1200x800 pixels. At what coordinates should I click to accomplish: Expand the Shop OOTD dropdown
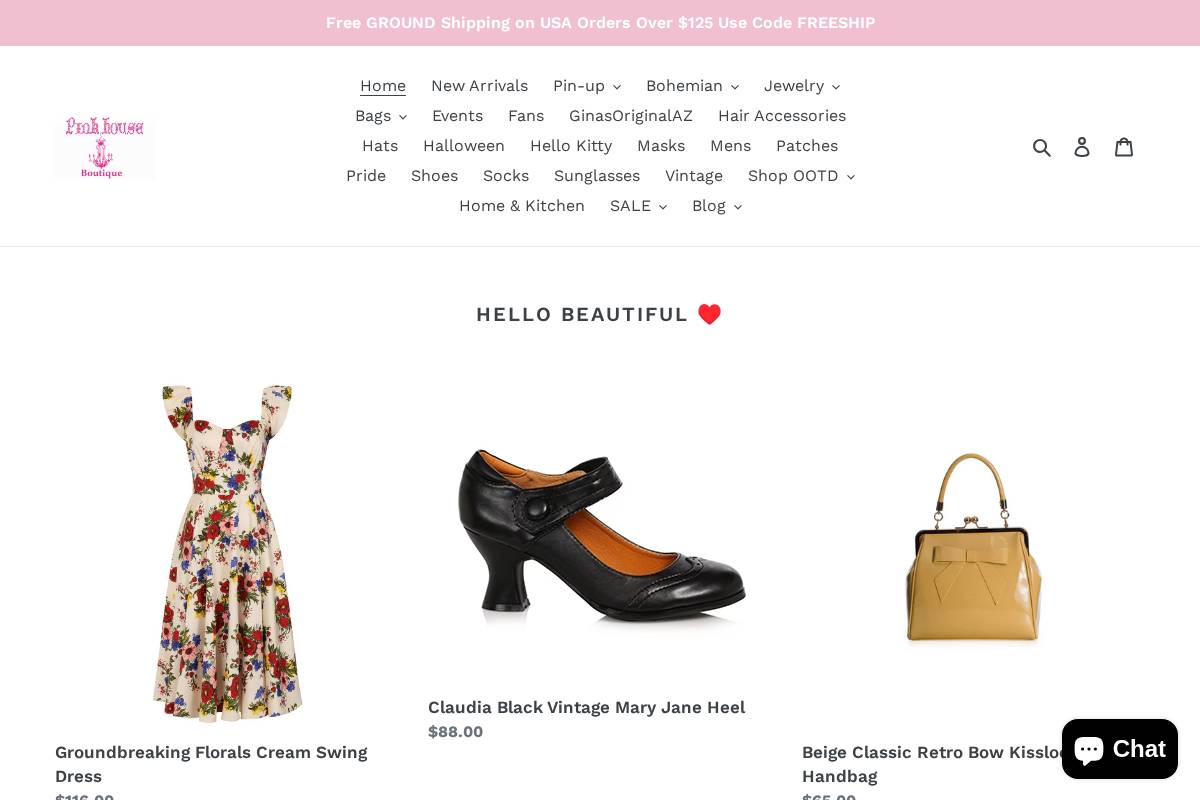pyautogui.click(x=801, y=176)
